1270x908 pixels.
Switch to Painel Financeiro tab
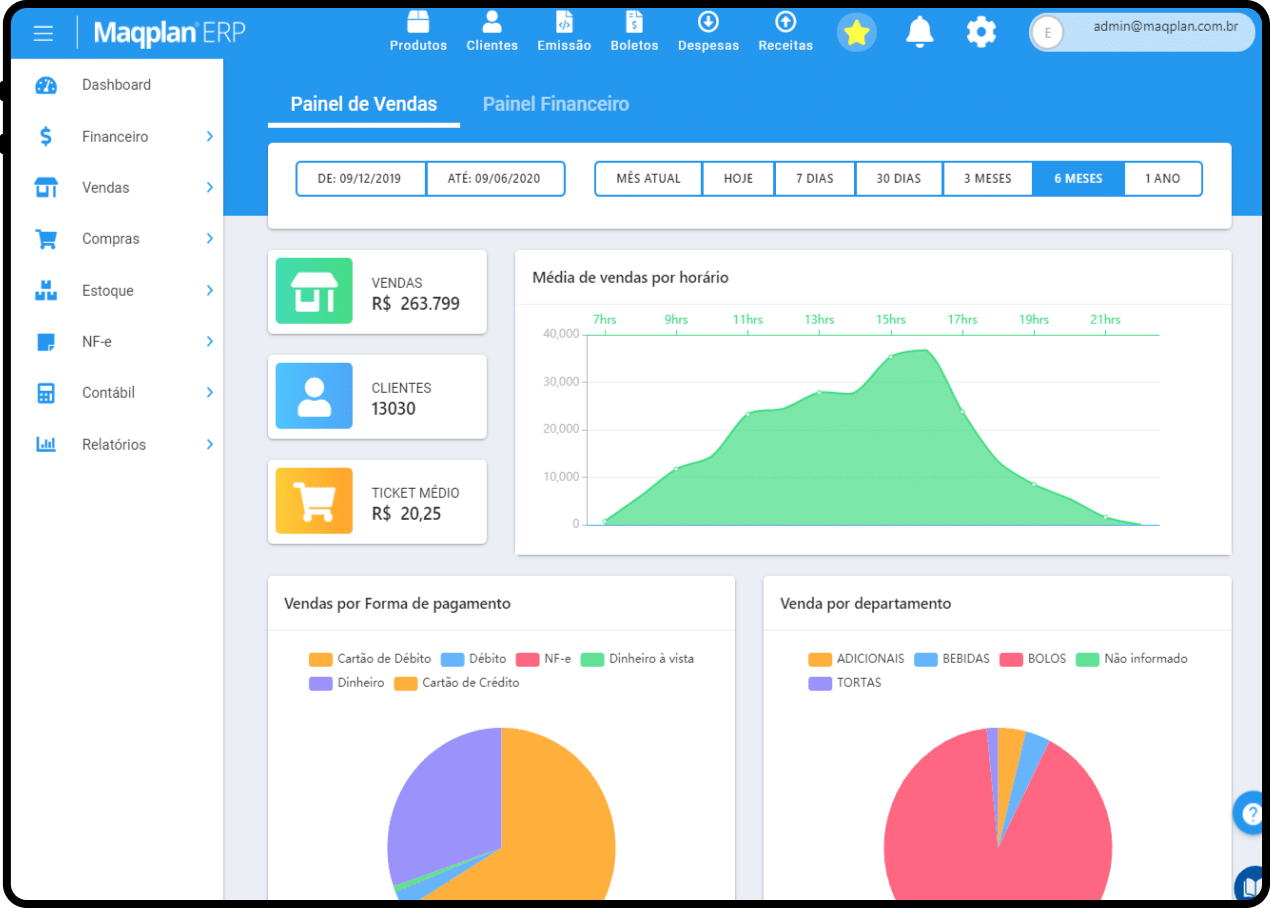(x=556, y=104)
